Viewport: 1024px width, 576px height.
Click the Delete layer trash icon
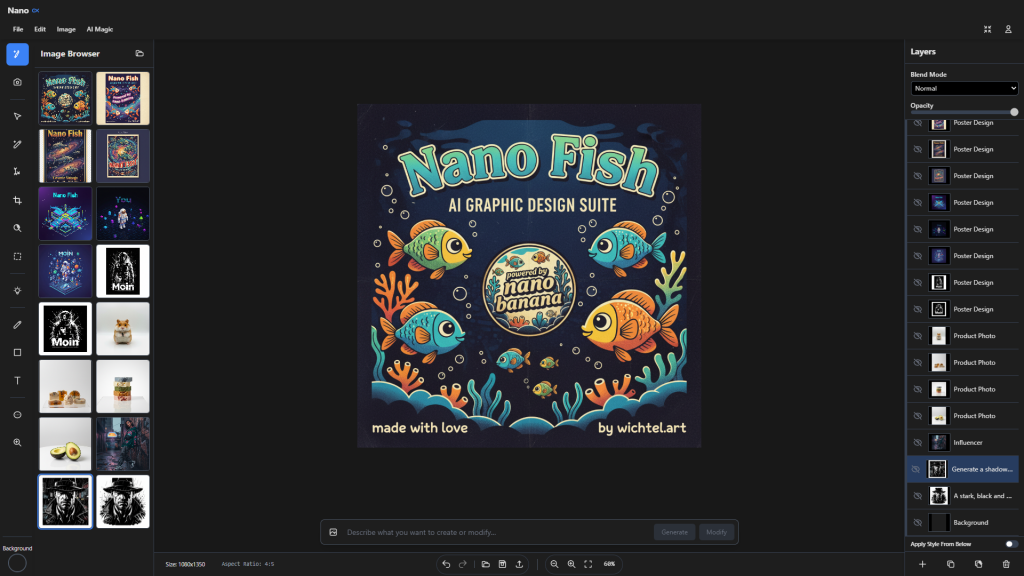(x=1009, y=564)
